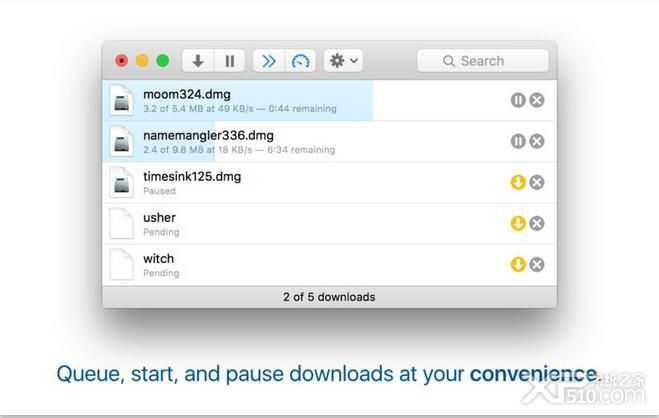Cancel the moom324.dmg download
Viewport: 659px width, 418px height.
tap(537, 100)
